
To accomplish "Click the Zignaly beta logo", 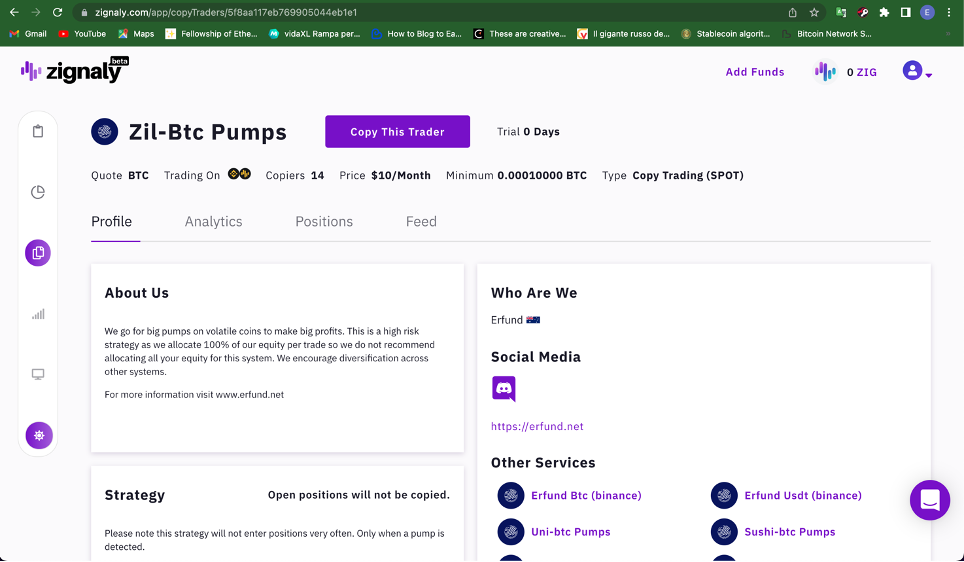I will coord(74,70).
